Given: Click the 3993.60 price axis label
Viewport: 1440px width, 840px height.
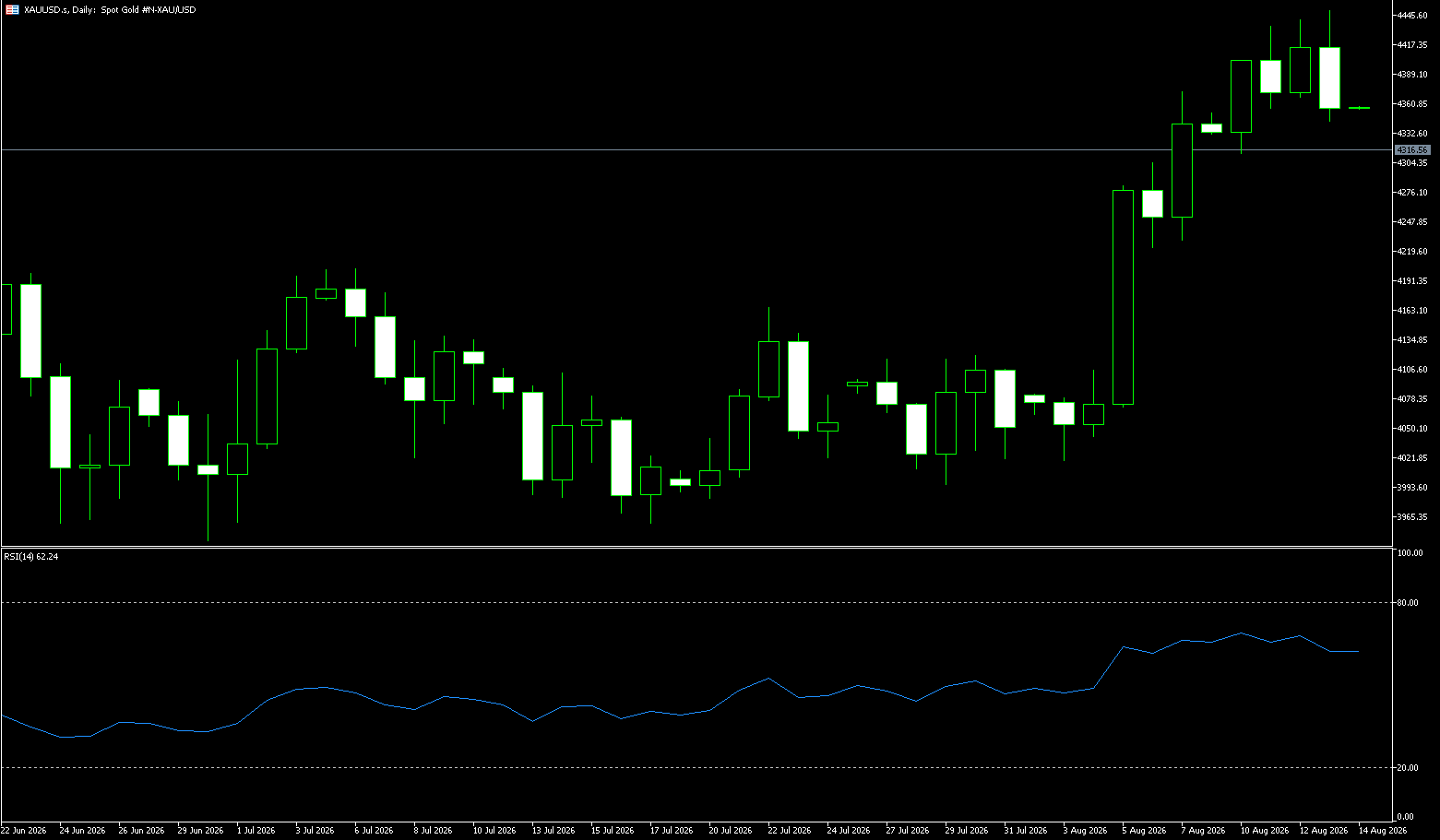Looking at the screenshot, I should 1412,488.
